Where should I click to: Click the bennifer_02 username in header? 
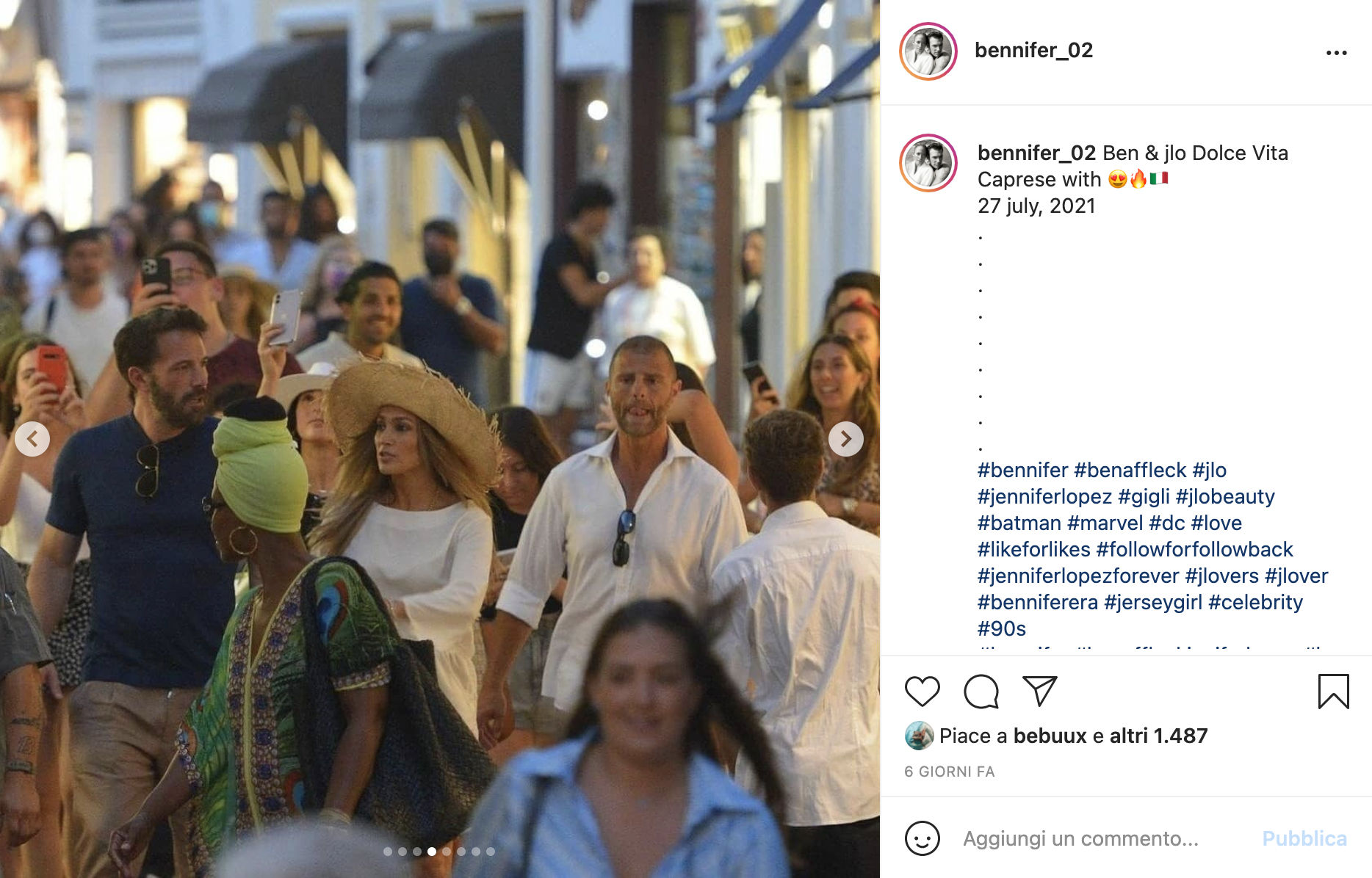(1033, 50)
